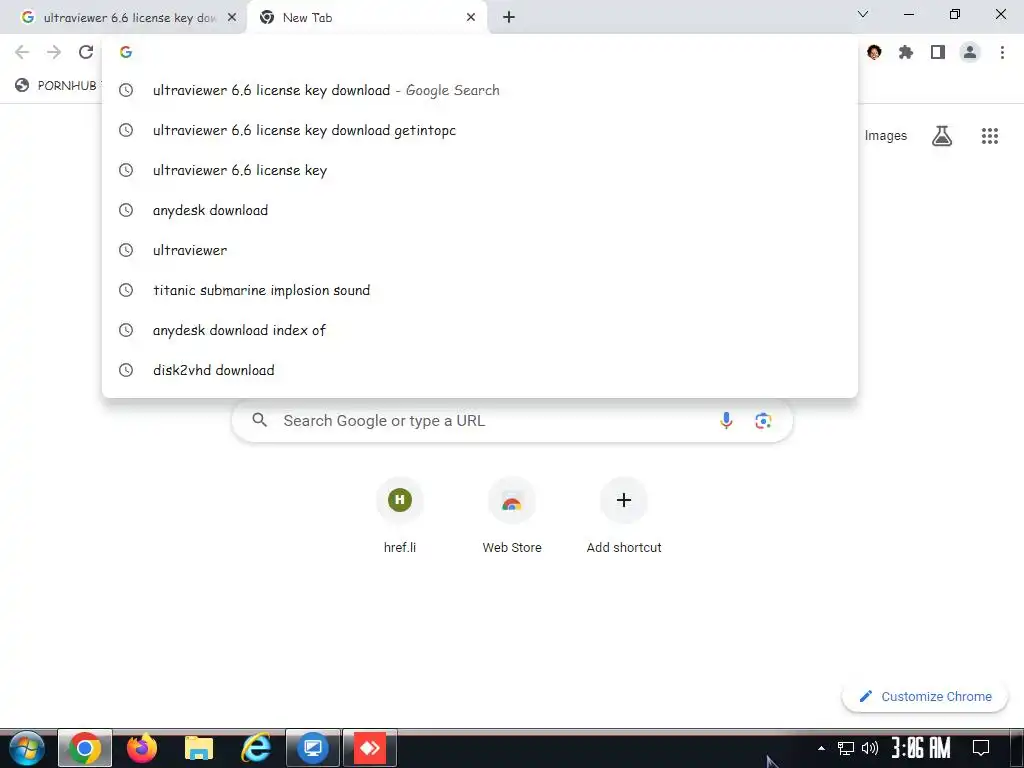Viewport: 1024px width, 768px height.
Task: Select the 'ultraviewer' suggestion
Action: 480,249
